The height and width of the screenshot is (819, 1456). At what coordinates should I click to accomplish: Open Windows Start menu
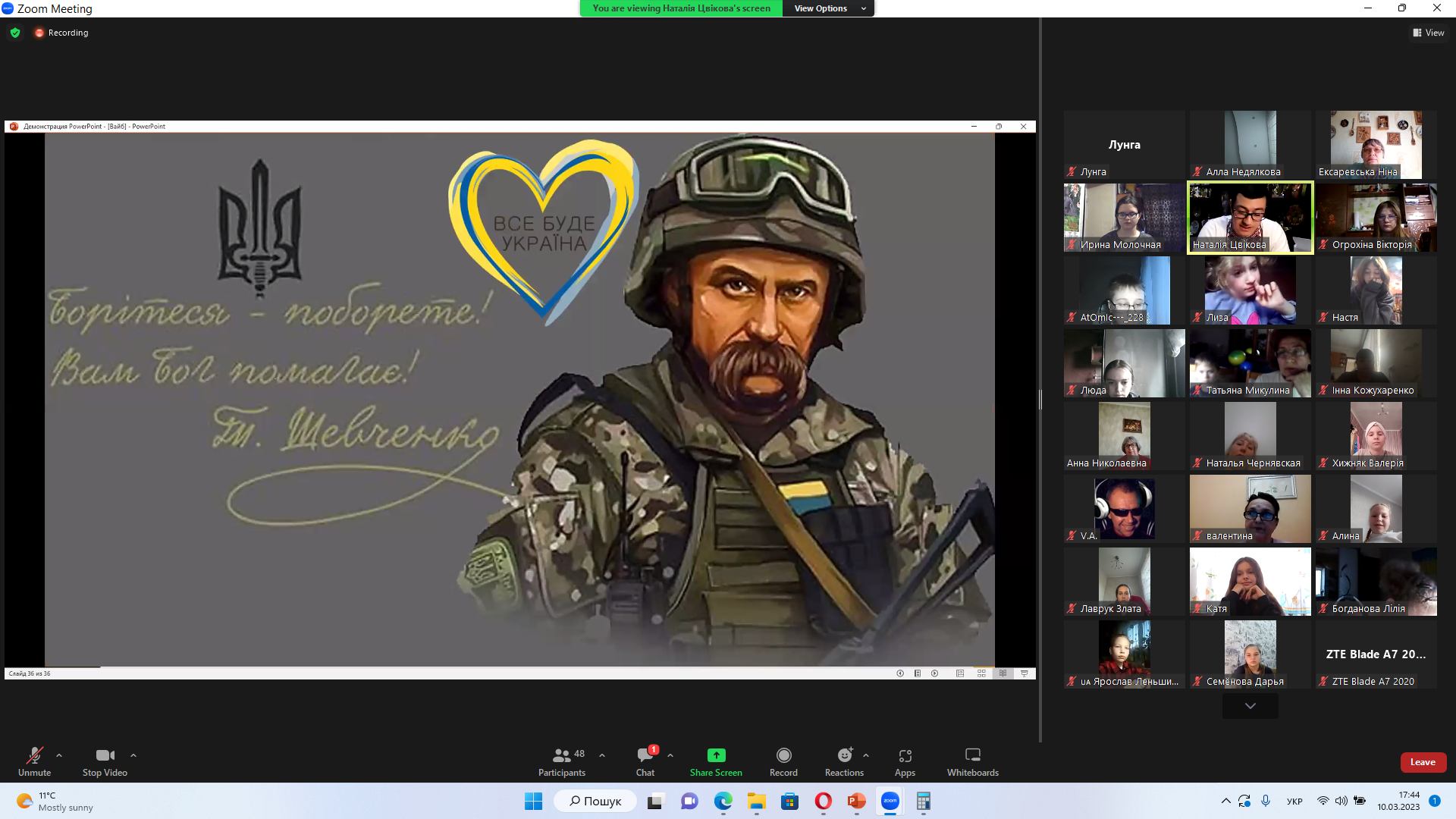click(x=533, y=801)
